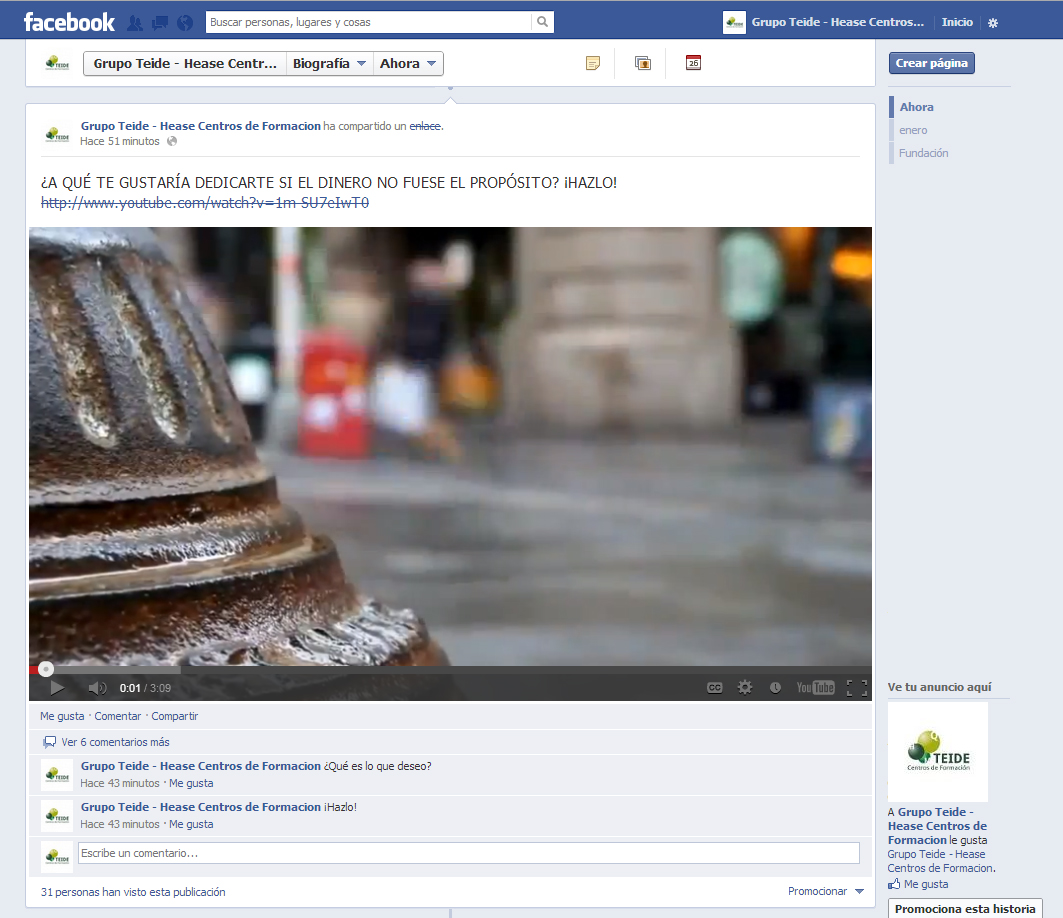The height and width of the screenshot is (918, 1063).
Task: Click the video progress bar scrubber
Action: pyautogui.click(x=46, y=669)
